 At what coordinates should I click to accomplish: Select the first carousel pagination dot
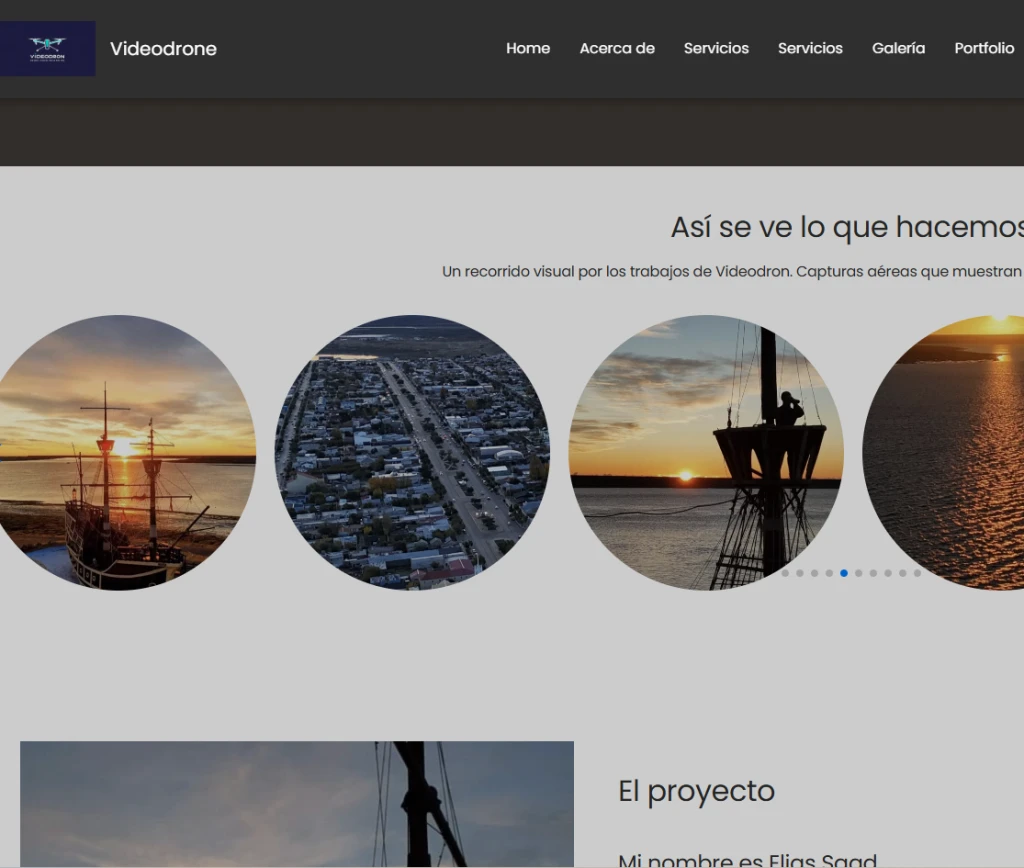click(x=785, y=573)
